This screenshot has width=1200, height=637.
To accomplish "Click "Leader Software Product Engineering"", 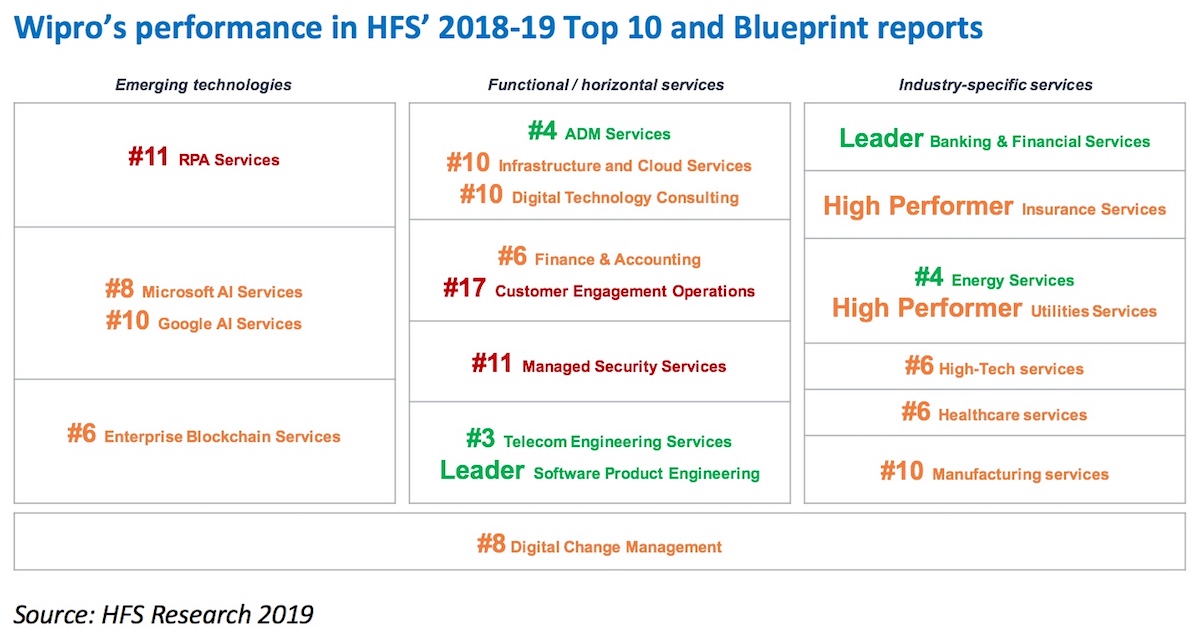I will click(x=600, y=471).
